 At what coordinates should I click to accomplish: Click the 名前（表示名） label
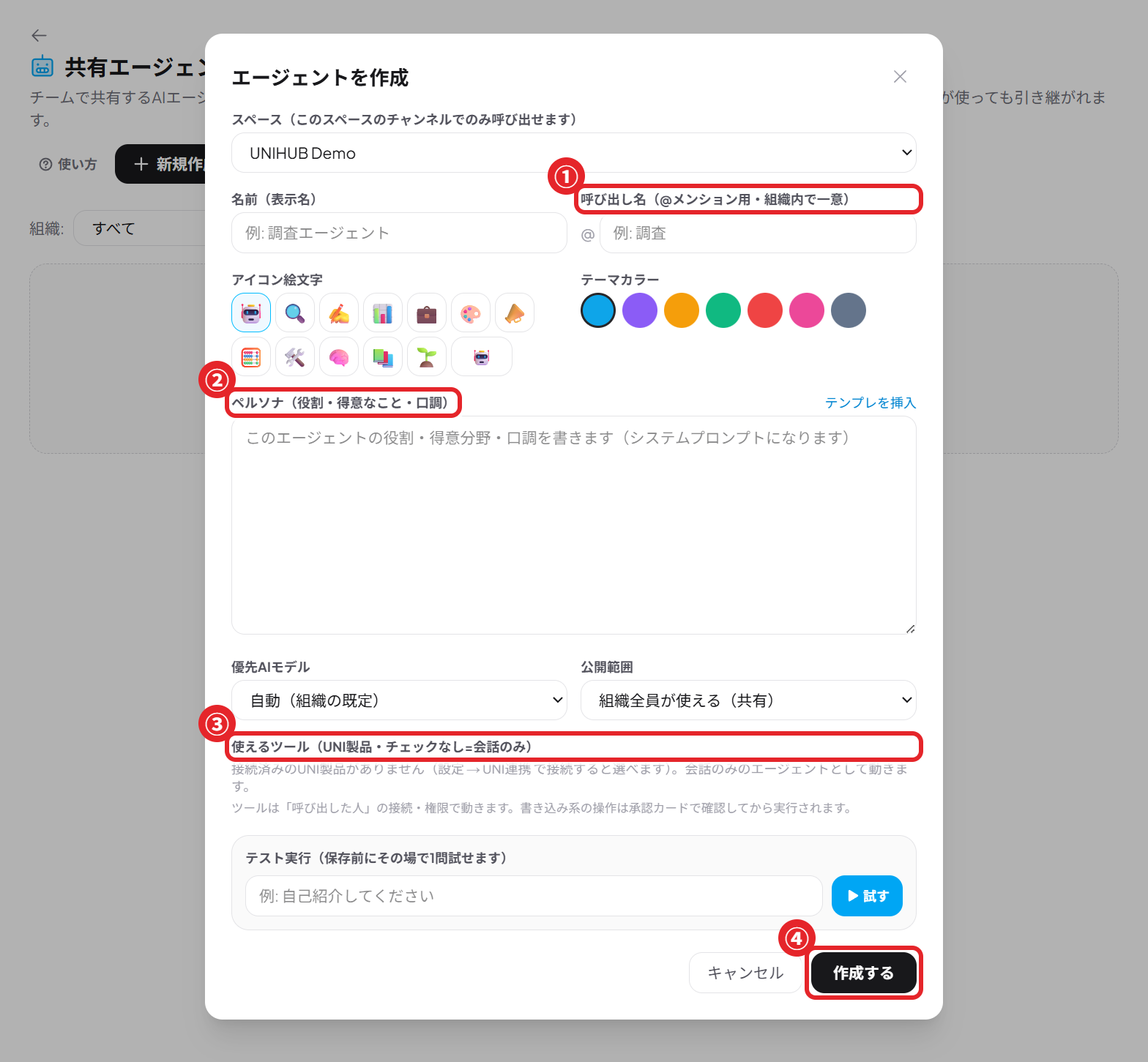pos(274,199)
